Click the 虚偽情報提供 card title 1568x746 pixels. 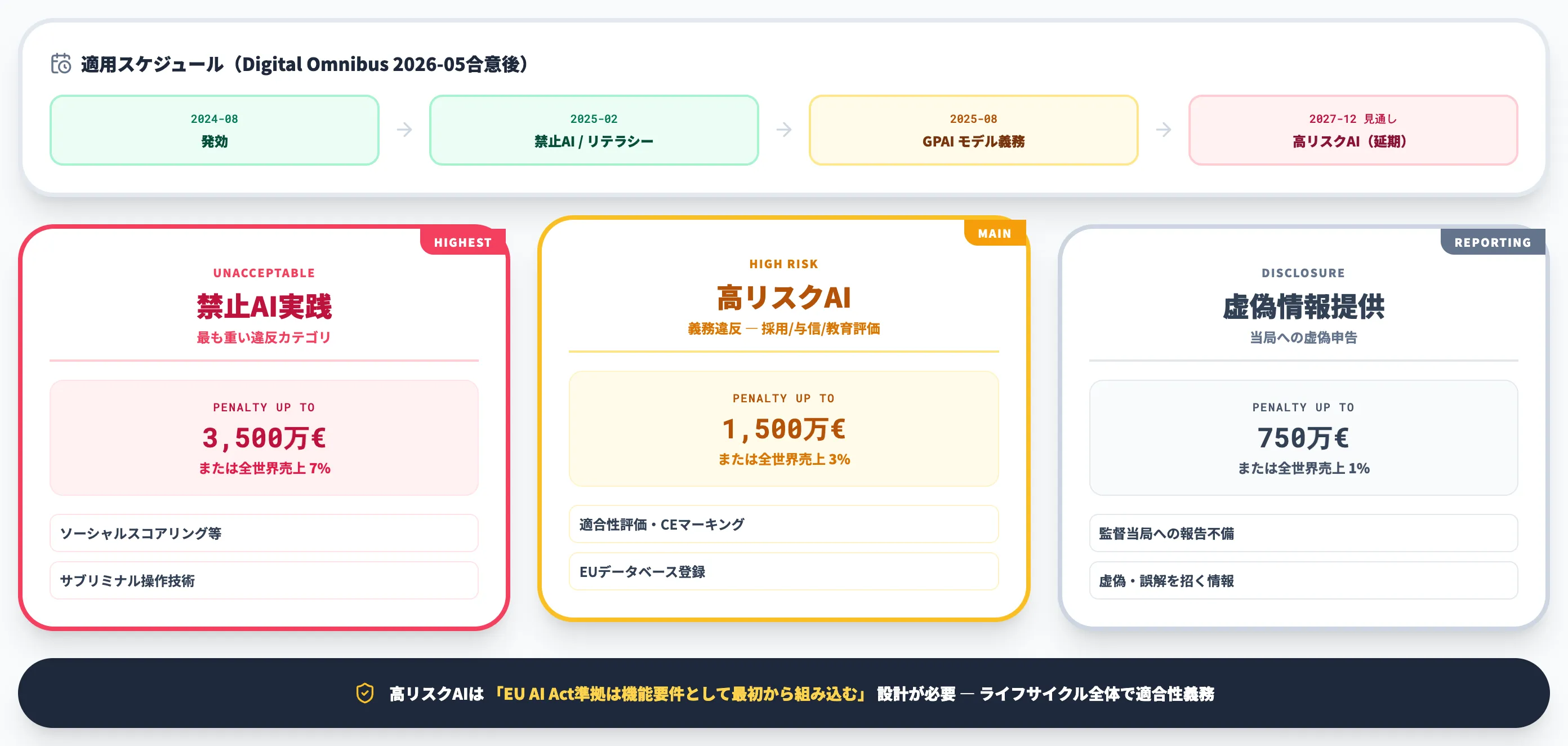(1303, 307)
